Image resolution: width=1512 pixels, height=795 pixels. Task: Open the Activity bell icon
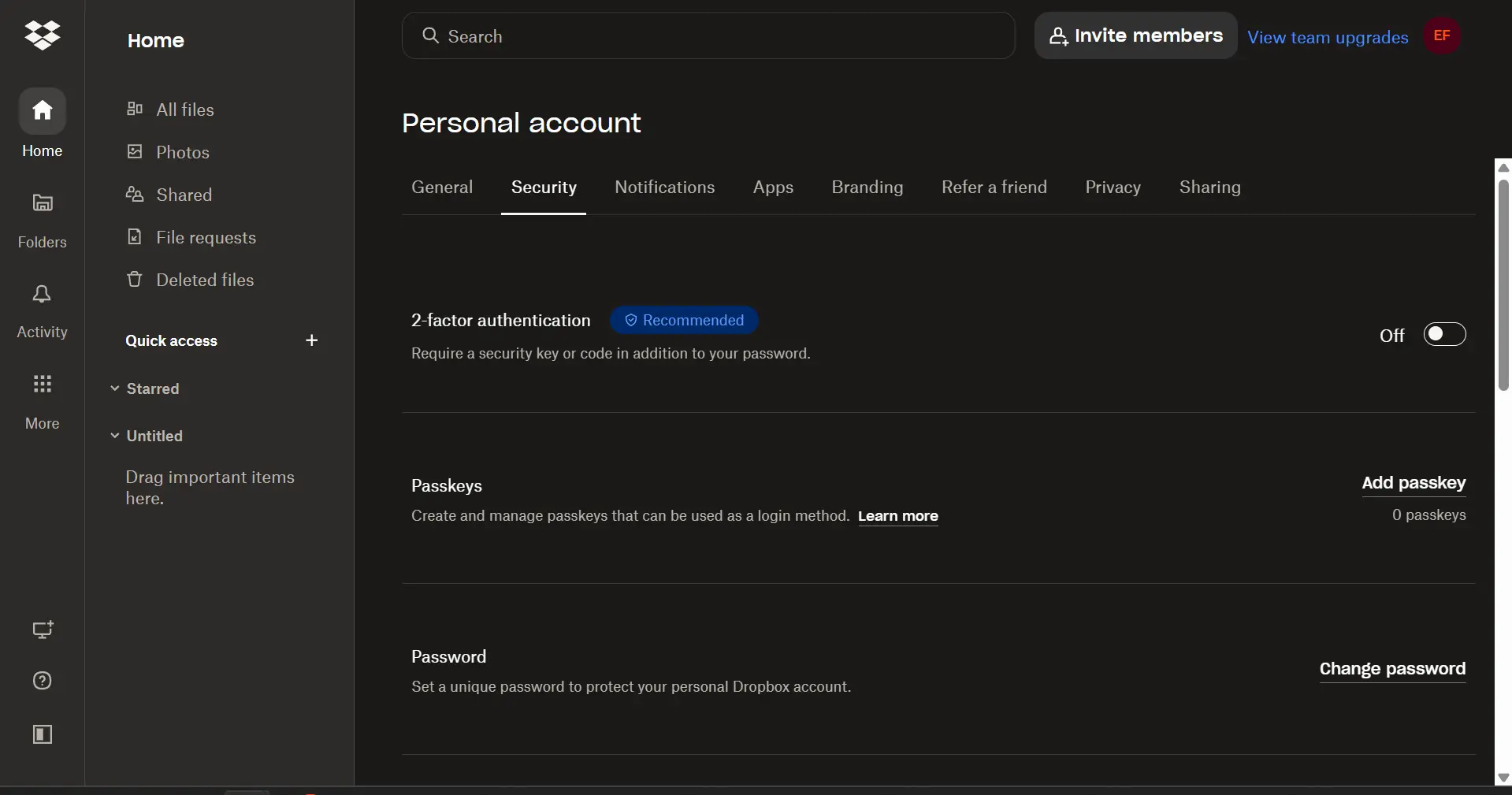click(x=43, y=294)
